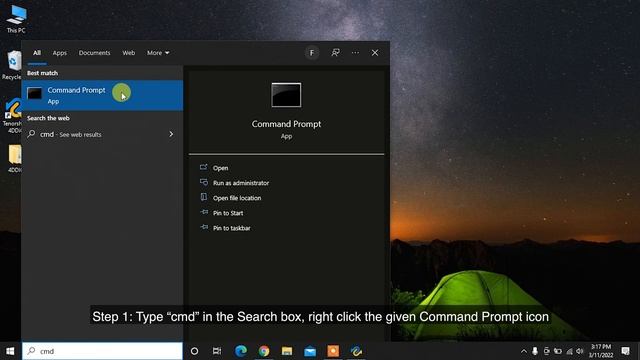This screenshot has height=360, width=640.
Task: Launch Microsoft Edge from the taskbar
Action: coord(241,351)
